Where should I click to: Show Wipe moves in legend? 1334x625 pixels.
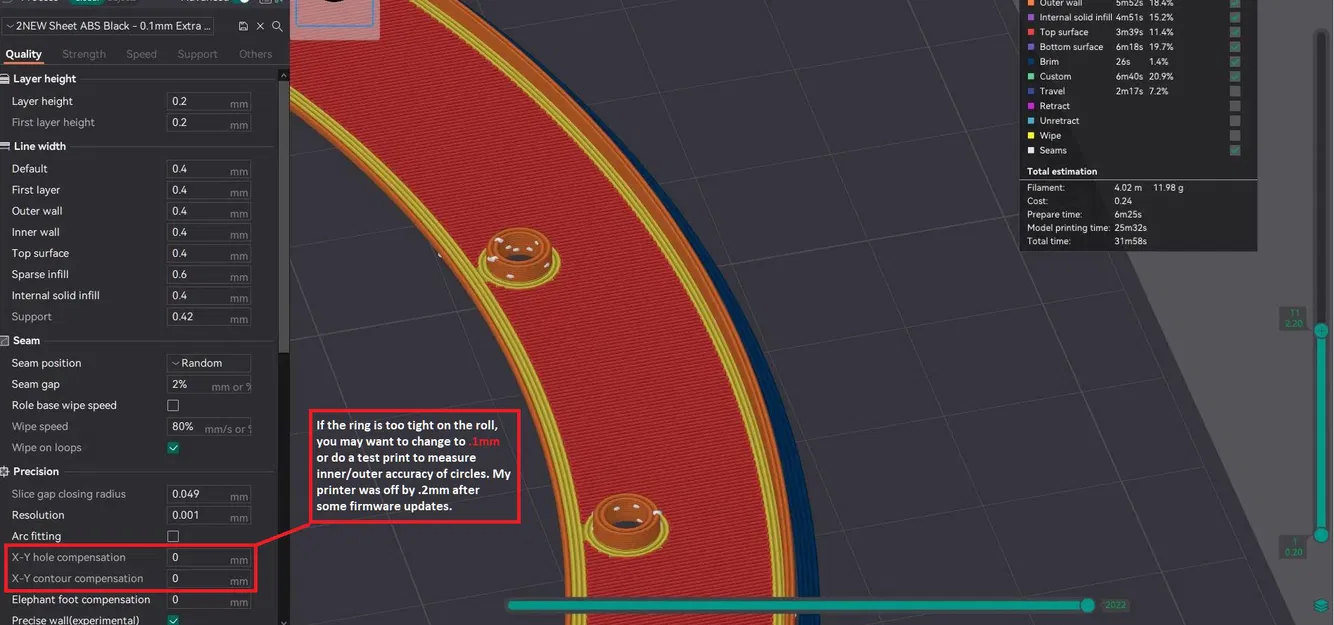coord(1235,136)
